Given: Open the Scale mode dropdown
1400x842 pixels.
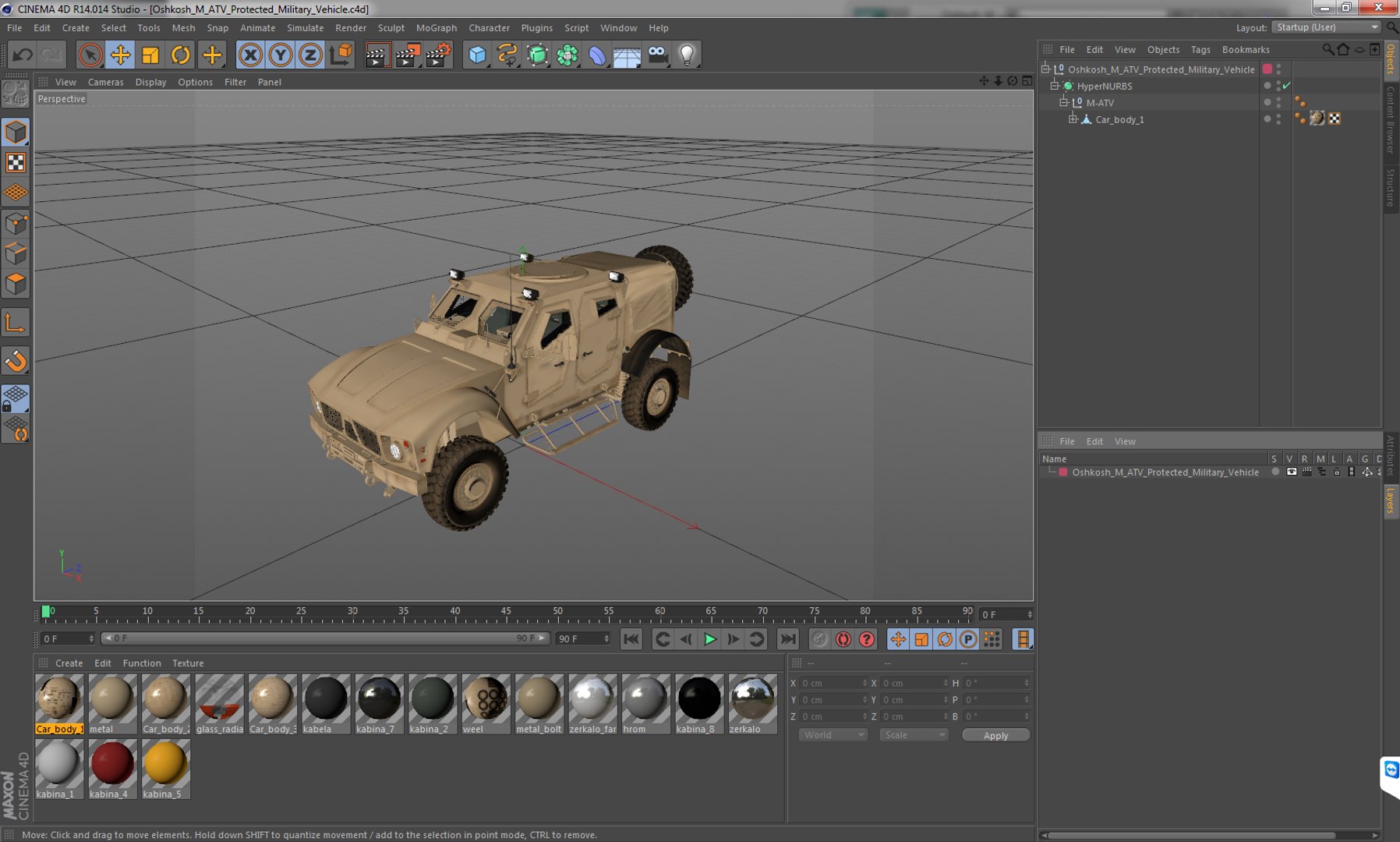Looking at the screenshot, I should point(914,735).
